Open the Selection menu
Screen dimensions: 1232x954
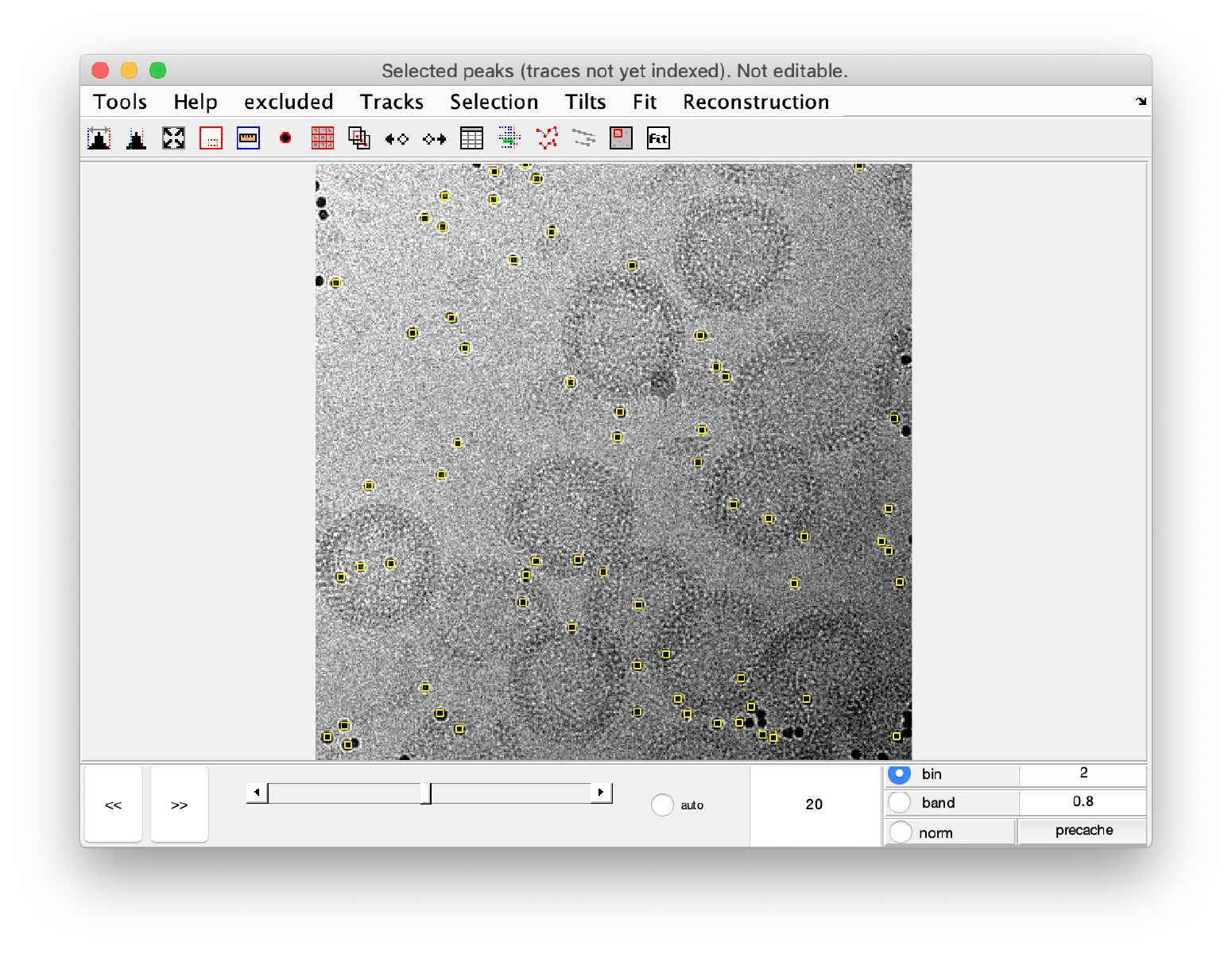(x=494, y=102)
